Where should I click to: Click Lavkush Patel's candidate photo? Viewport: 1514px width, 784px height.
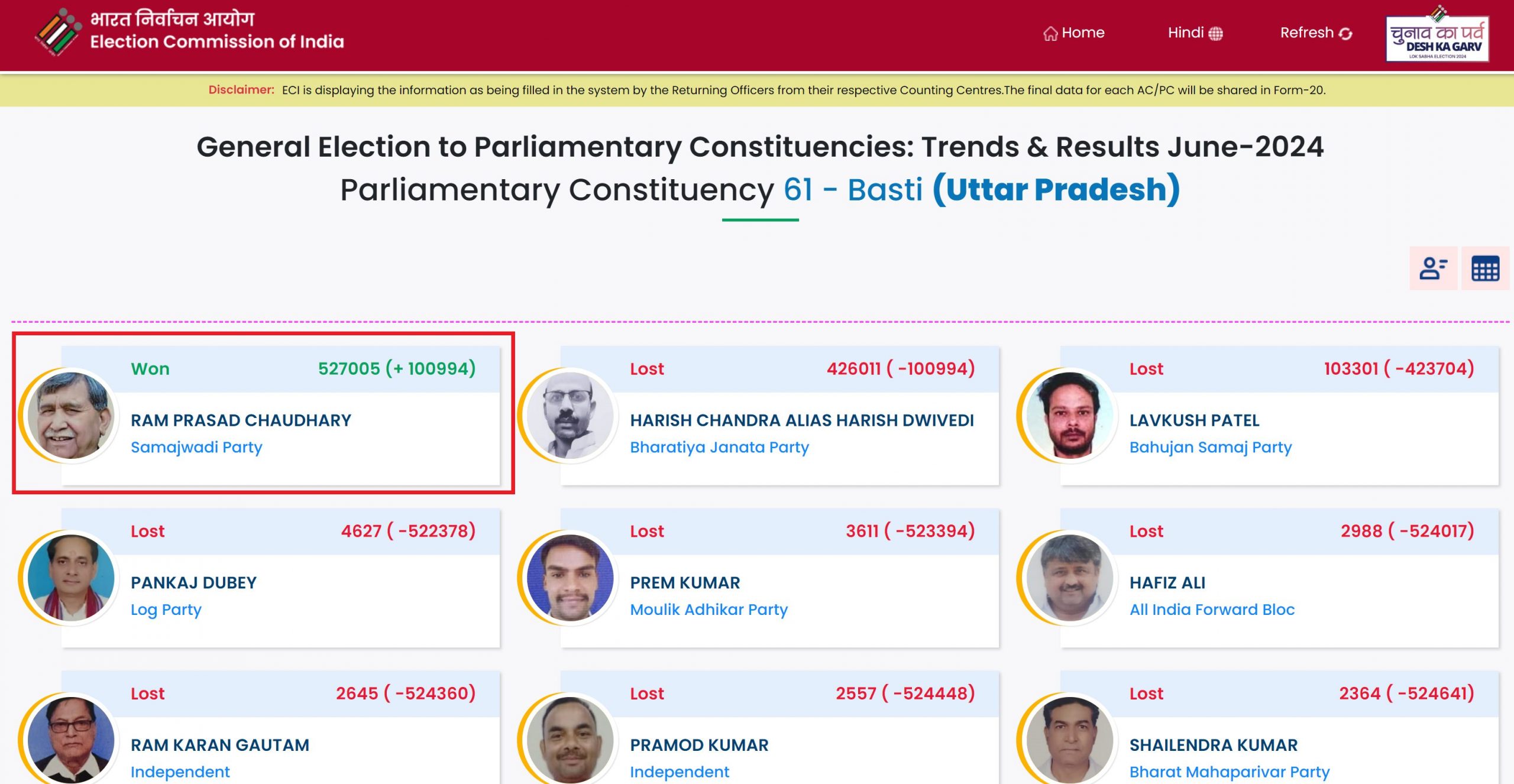(x=1069, y=415)
